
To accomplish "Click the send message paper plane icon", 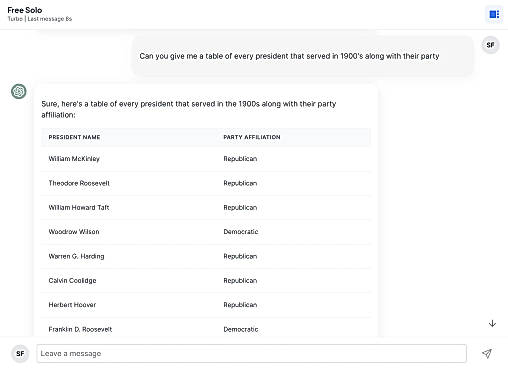I will click(487, 353).
